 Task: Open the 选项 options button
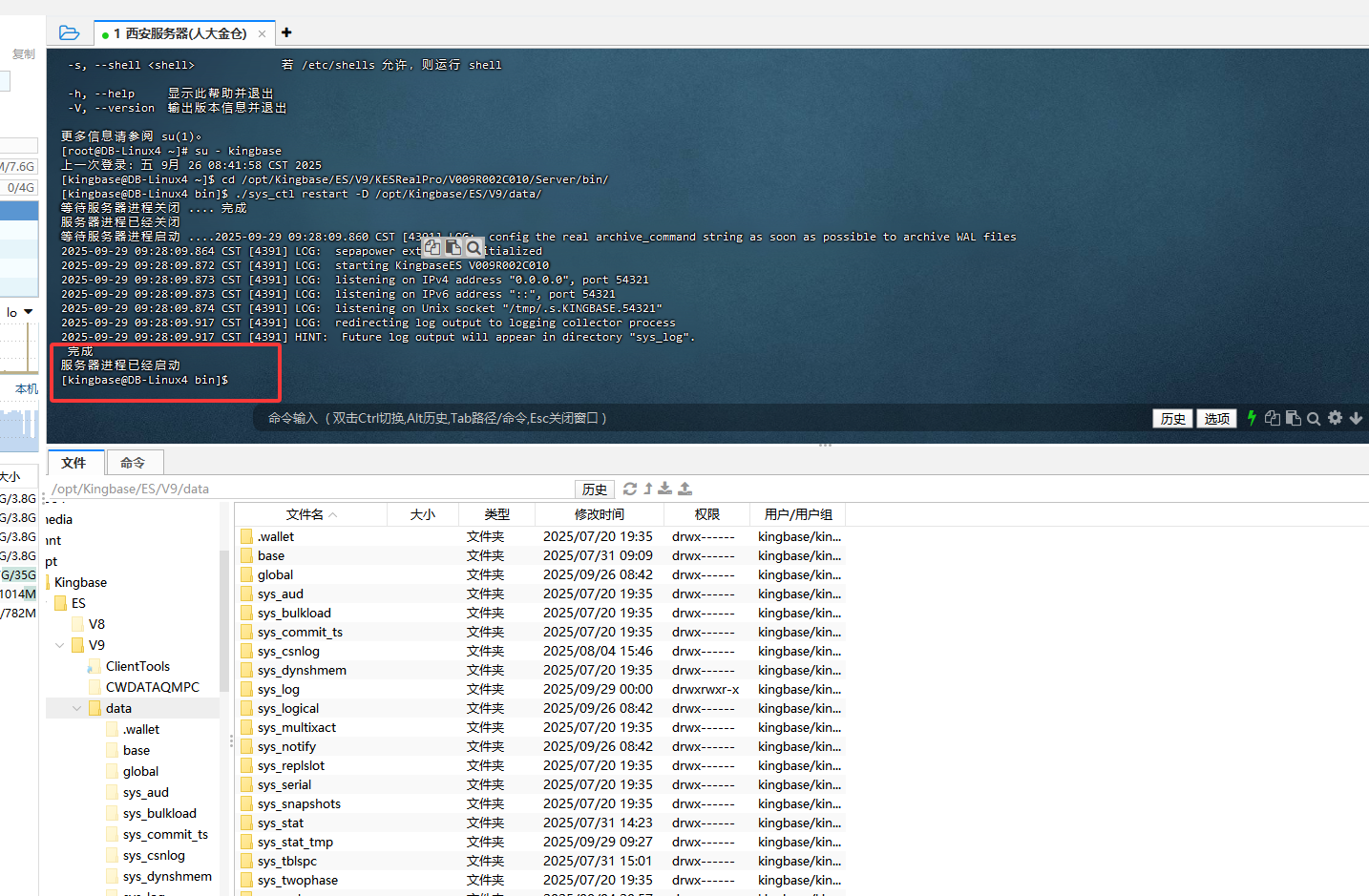tap(1216, 418)
